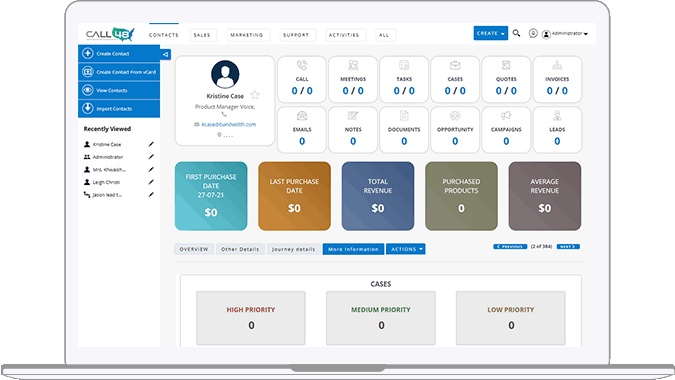Open the ALL menu

384,35
